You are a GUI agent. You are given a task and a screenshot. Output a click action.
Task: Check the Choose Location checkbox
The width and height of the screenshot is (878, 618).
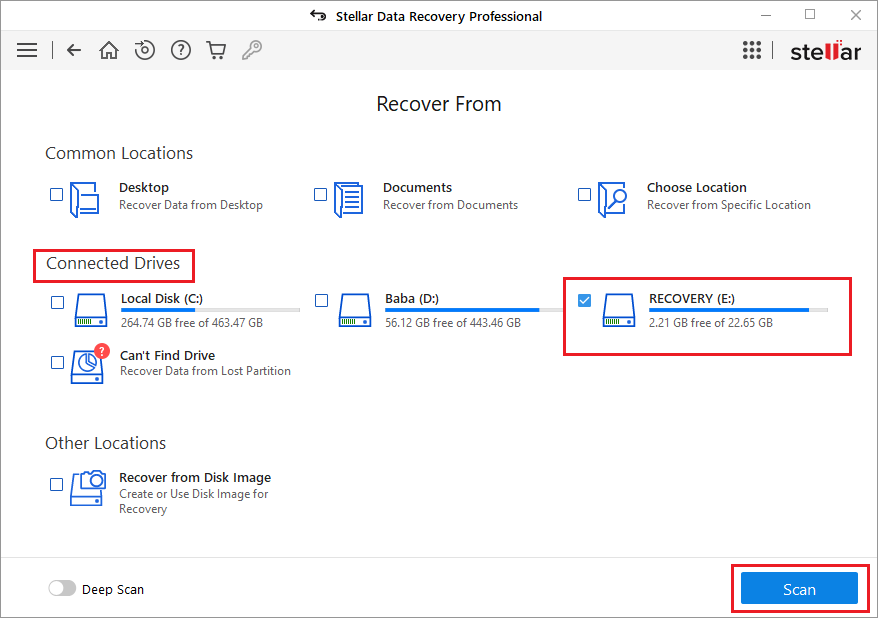tap(584, 194)
